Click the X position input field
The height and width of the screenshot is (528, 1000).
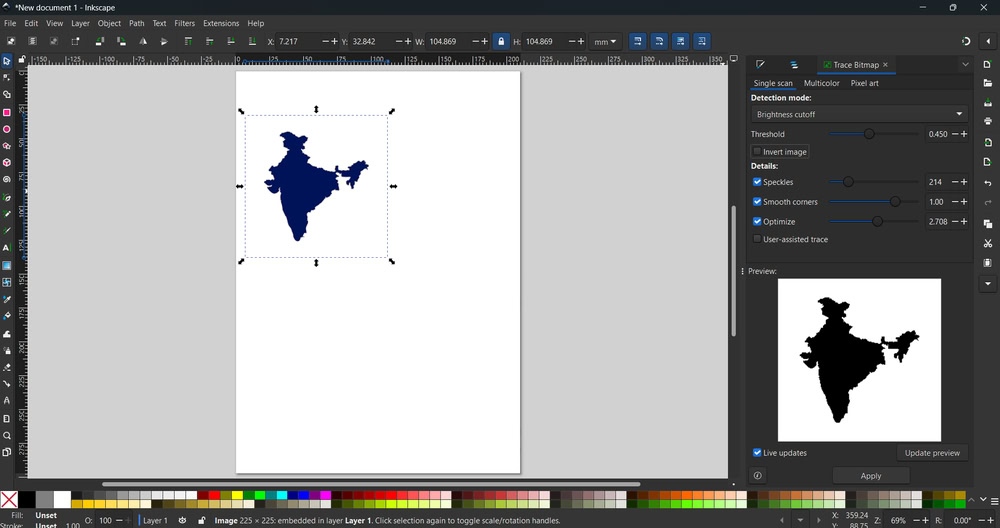point(299,41)
